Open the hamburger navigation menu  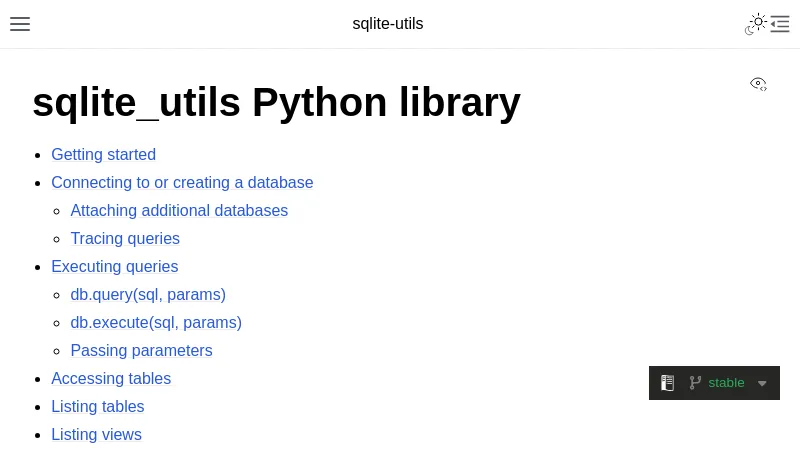click(x=20, y=24)
